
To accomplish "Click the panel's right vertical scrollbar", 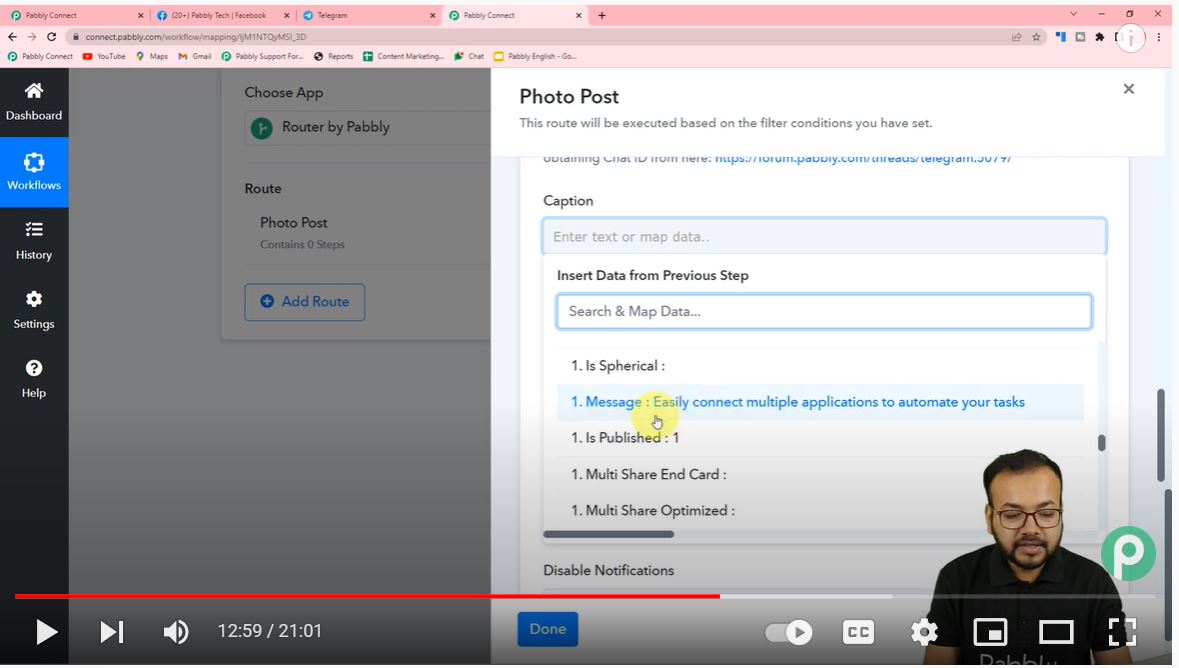I will (x=1162, y=435).
